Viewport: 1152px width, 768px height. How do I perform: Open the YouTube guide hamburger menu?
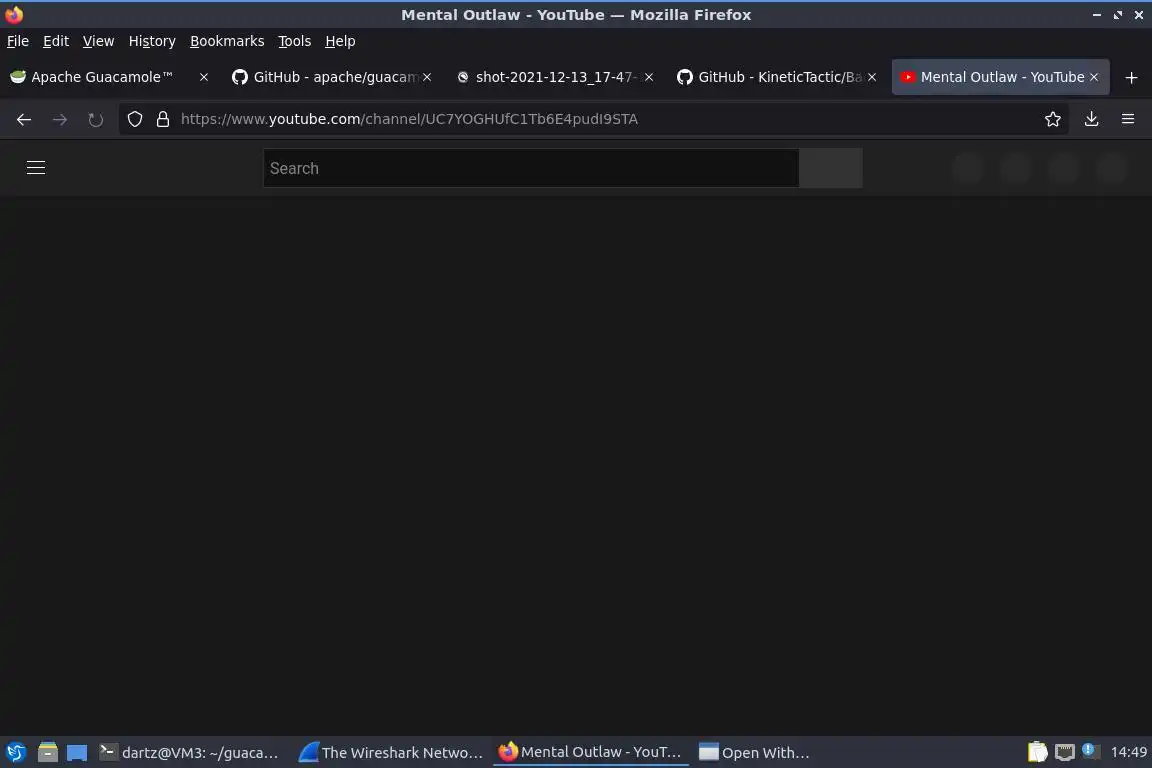point(36,168)
